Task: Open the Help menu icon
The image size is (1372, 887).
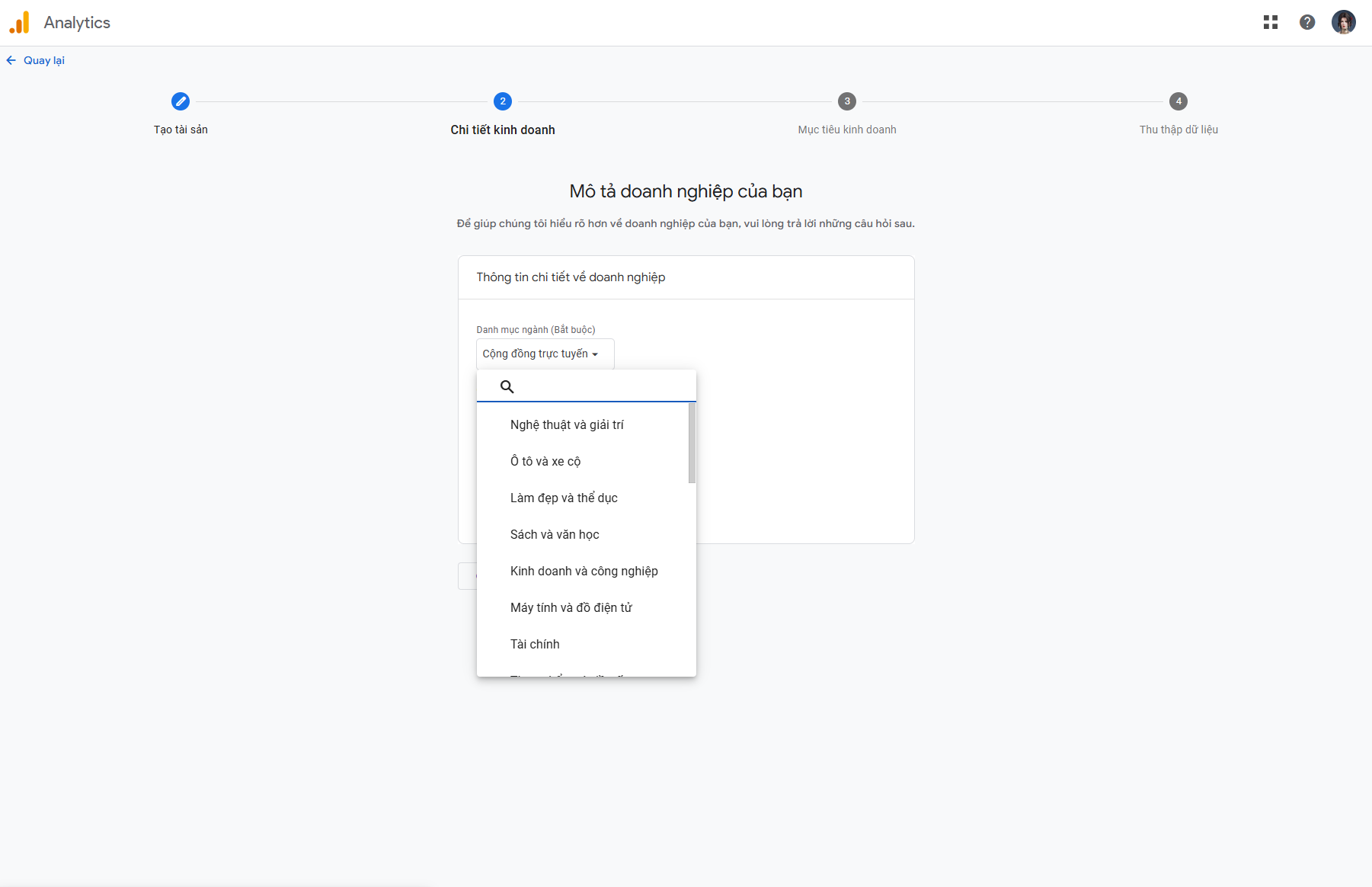Action: point(1307,23)
